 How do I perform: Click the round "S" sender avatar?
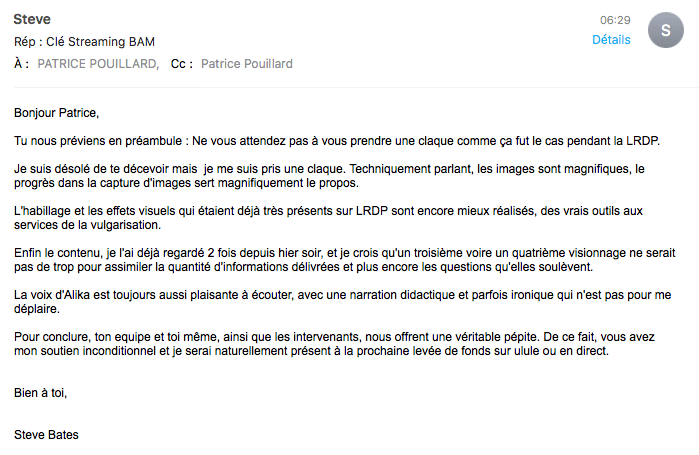666,30
